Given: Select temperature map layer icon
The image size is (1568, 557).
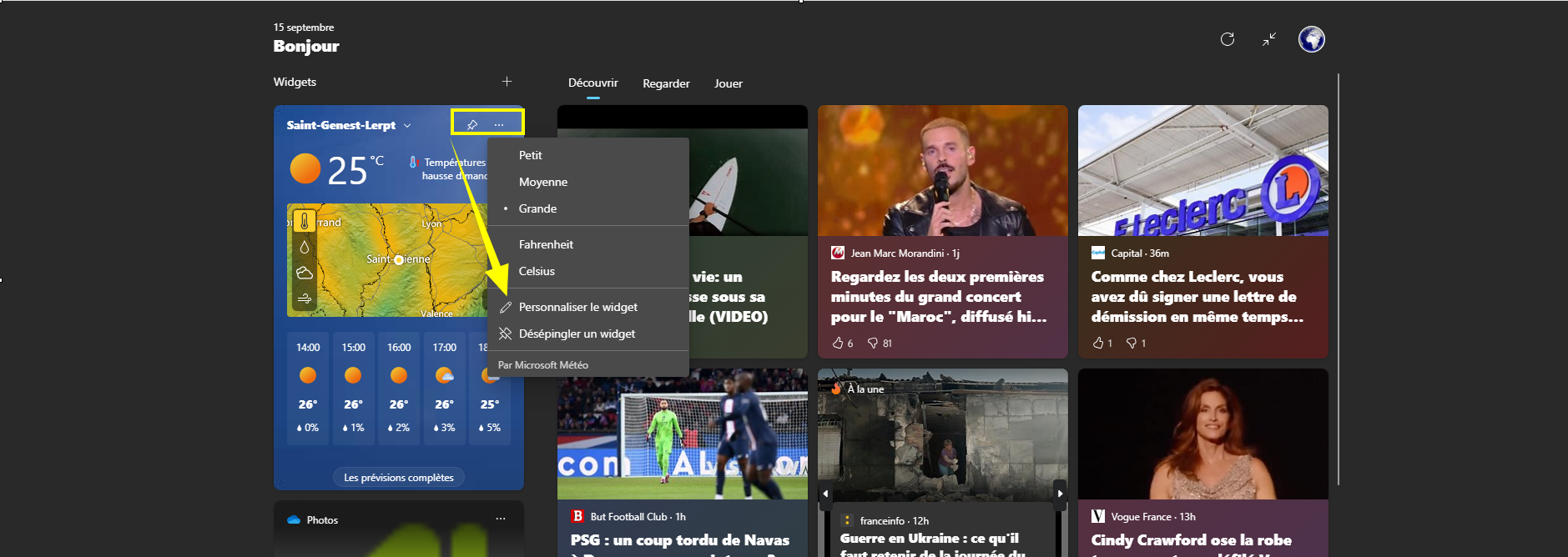Looking at the screenshot, I should tap(305, 222).
